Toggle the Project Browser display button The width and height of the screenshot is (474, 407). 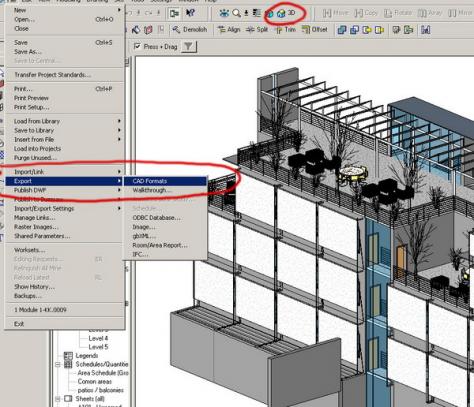tap(174, 13)
